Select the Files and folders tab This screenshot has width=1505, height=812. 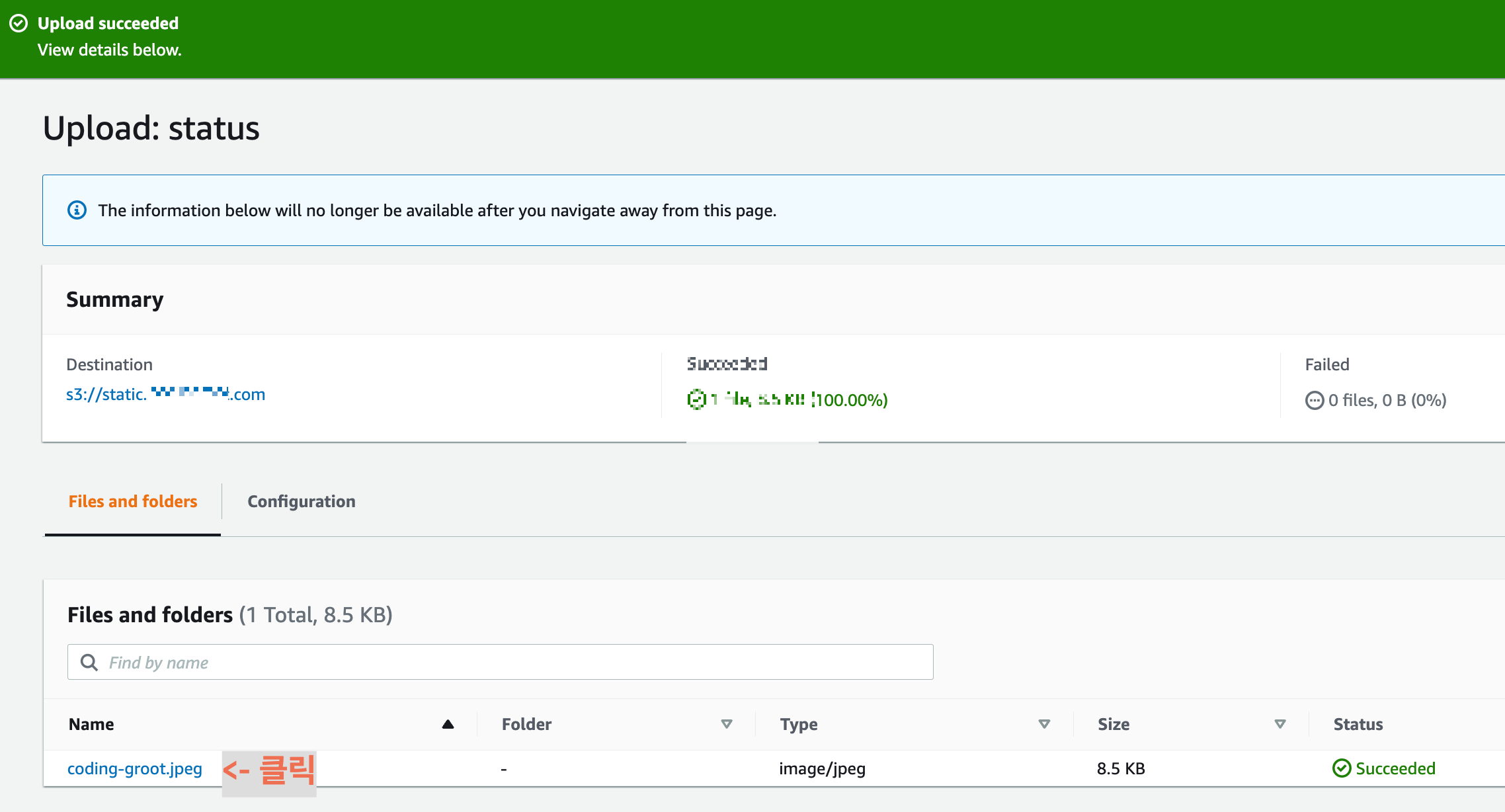[x=133, y=501]
